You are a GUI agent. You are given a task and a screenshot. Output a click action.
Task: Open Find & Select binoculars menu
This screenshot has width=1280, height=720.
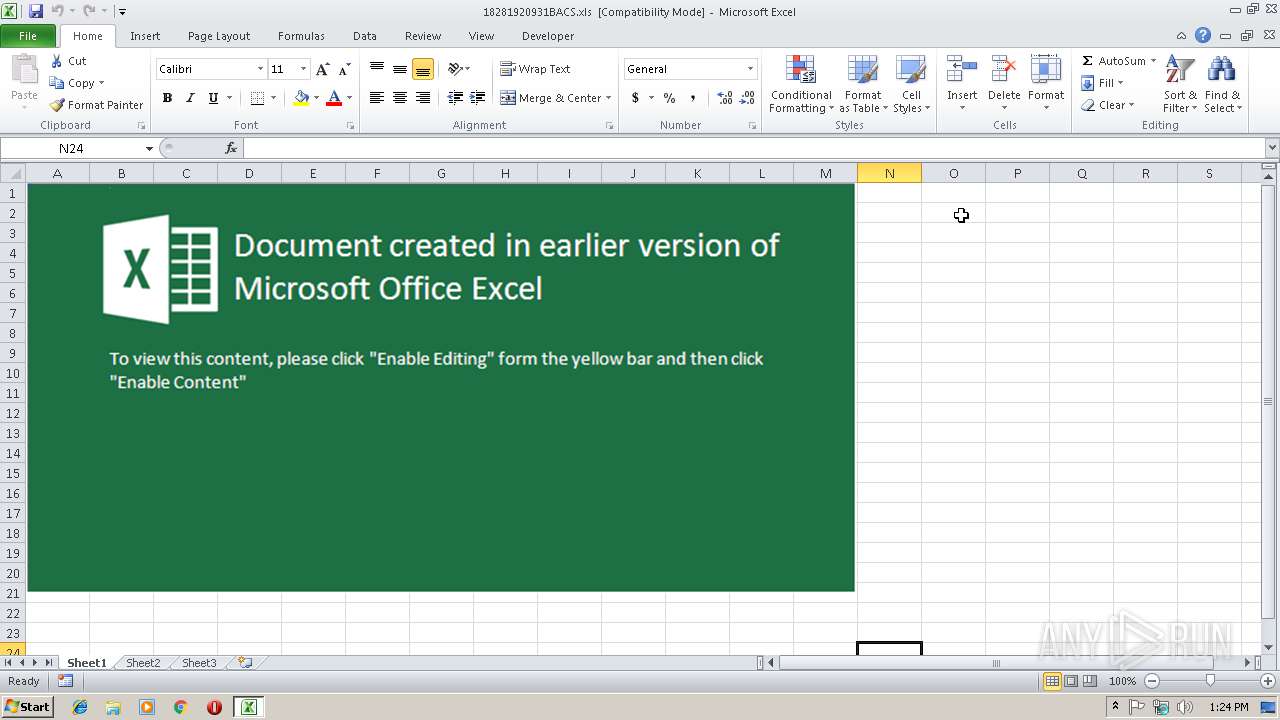(1222, 85)
